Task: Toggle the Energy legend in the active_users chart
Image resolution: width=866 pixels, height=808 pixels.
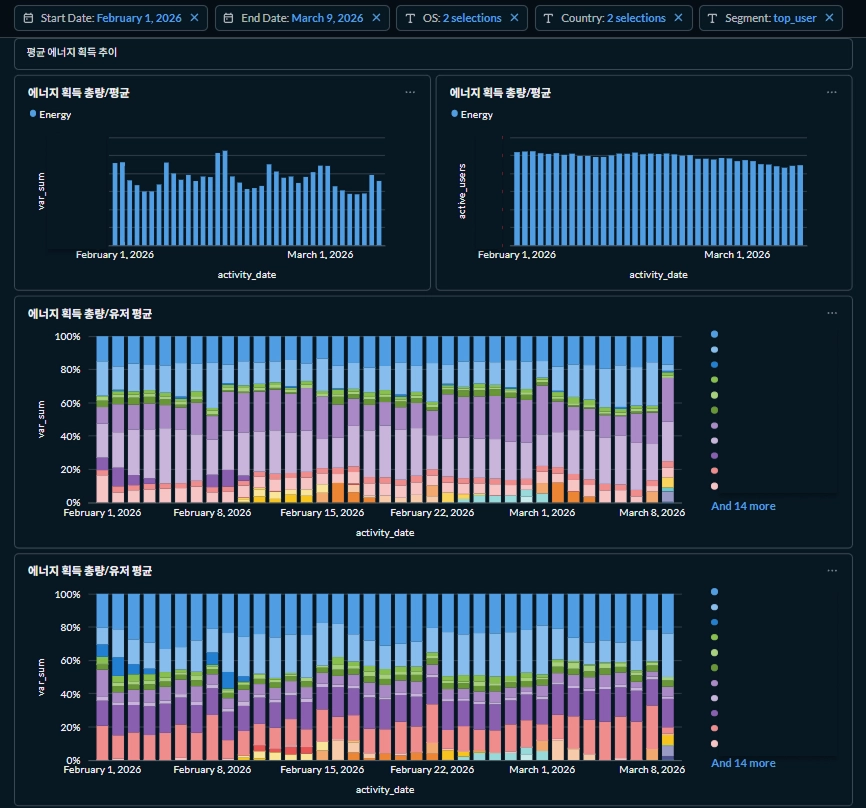Action: point(474,114)
